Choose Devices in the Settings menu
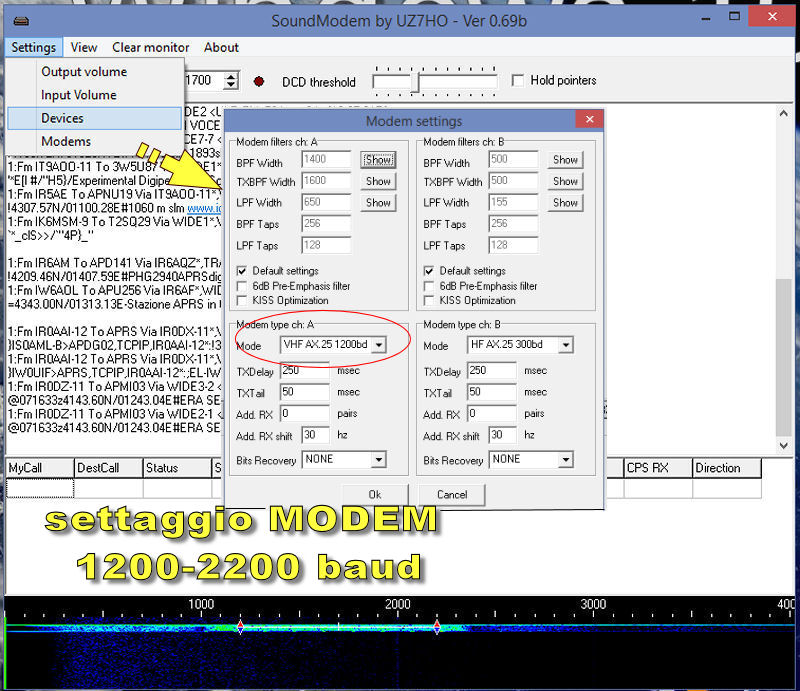Image resolution: width=800 pixels, height=691 pixels. click(x=95, y=118)
